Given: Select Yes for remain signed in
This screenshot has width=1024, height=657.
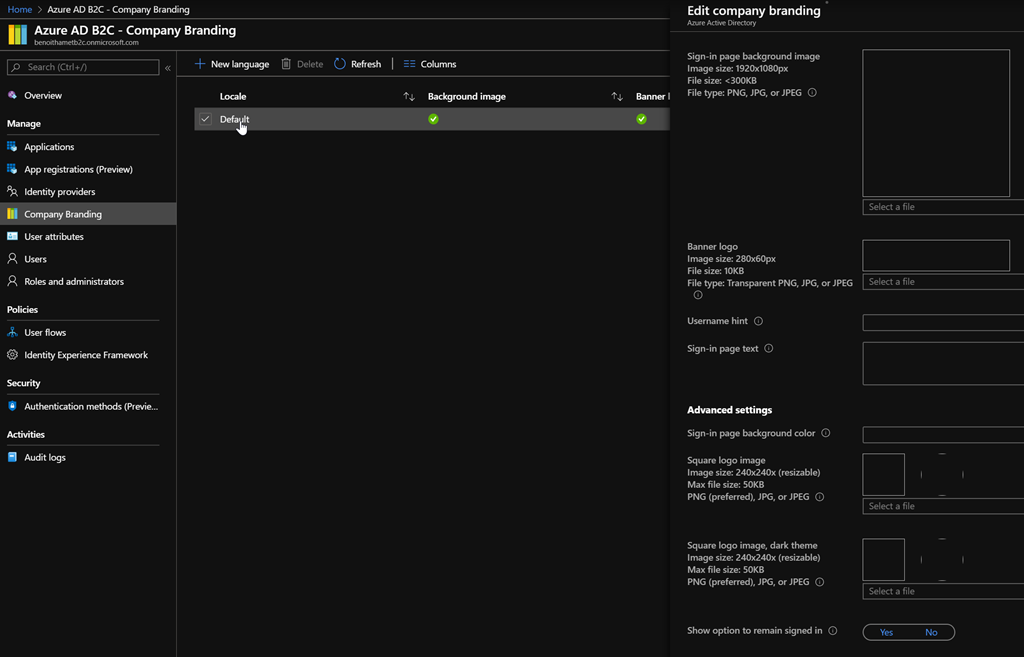Looking at the screenshot, I should coord(886,632).
